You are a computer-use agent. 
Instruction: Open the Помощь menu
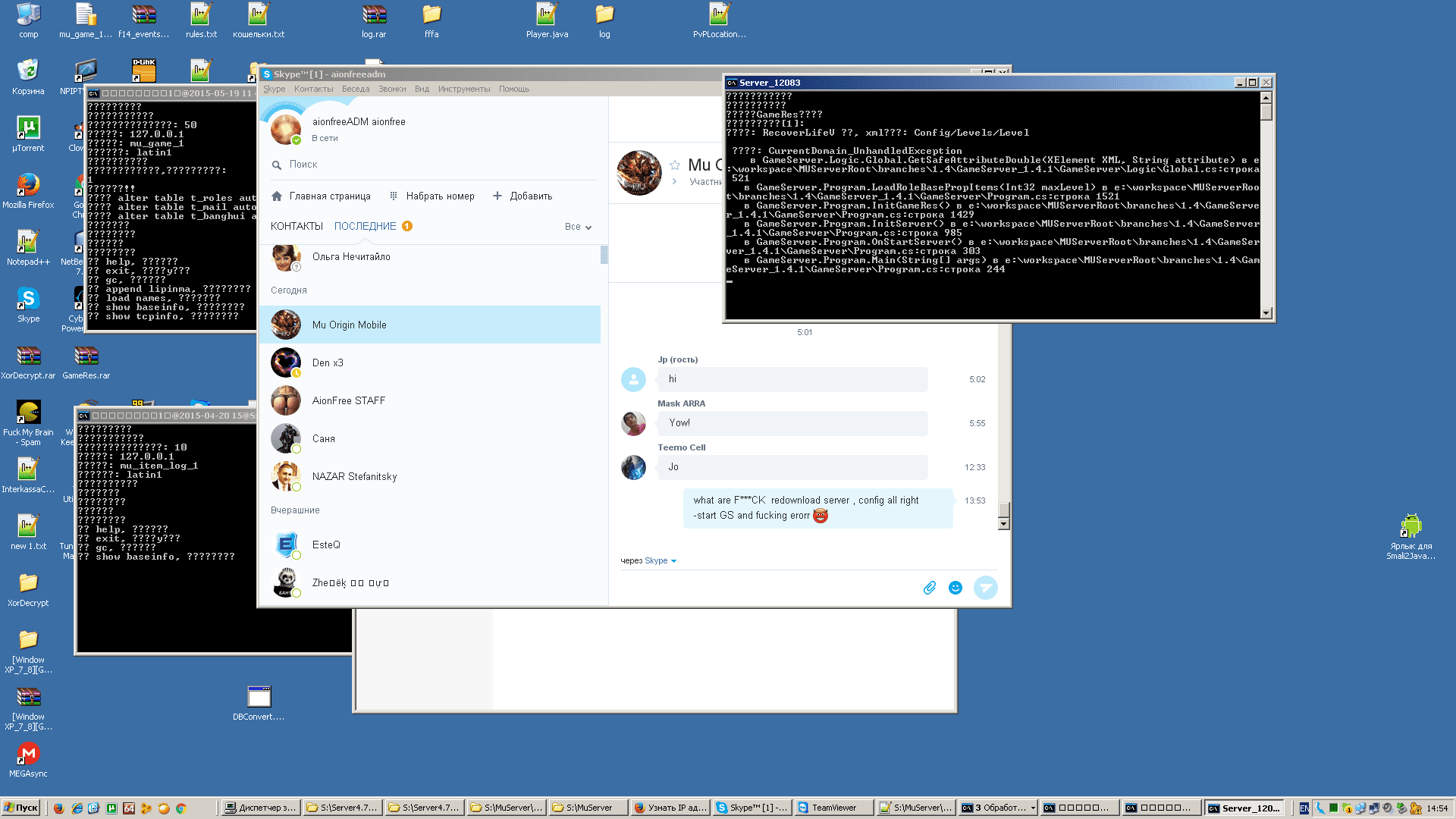[x=514, y=89]
